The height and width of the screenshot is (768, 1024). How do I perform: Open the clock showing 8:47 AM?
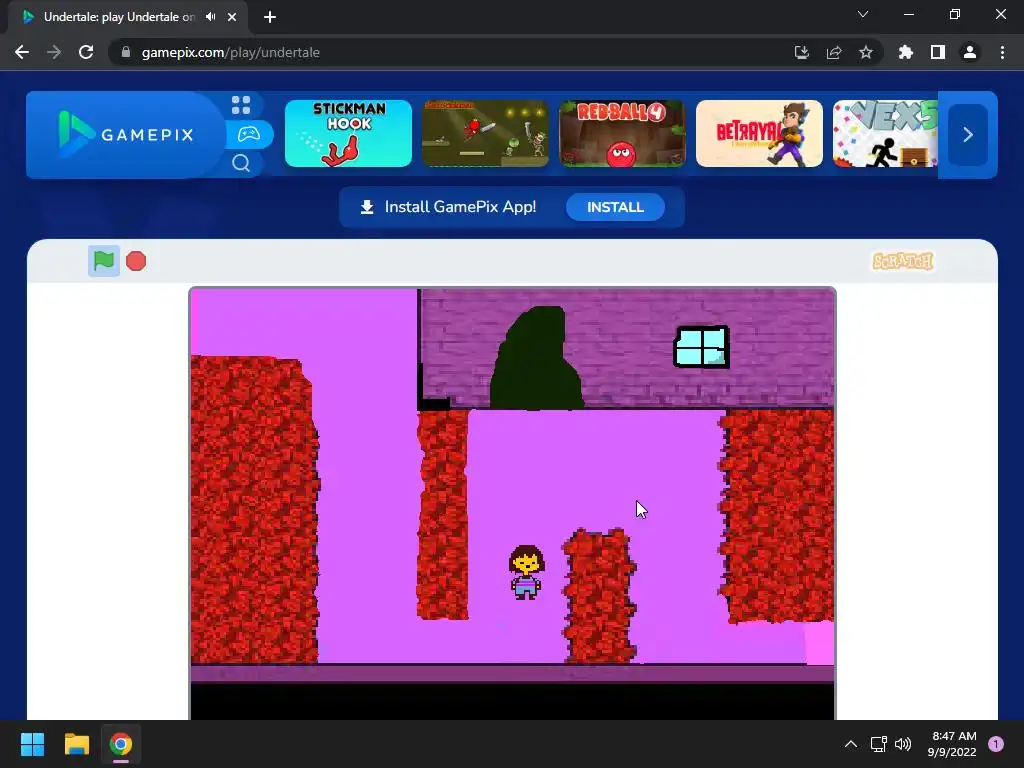tap(952, 744)
